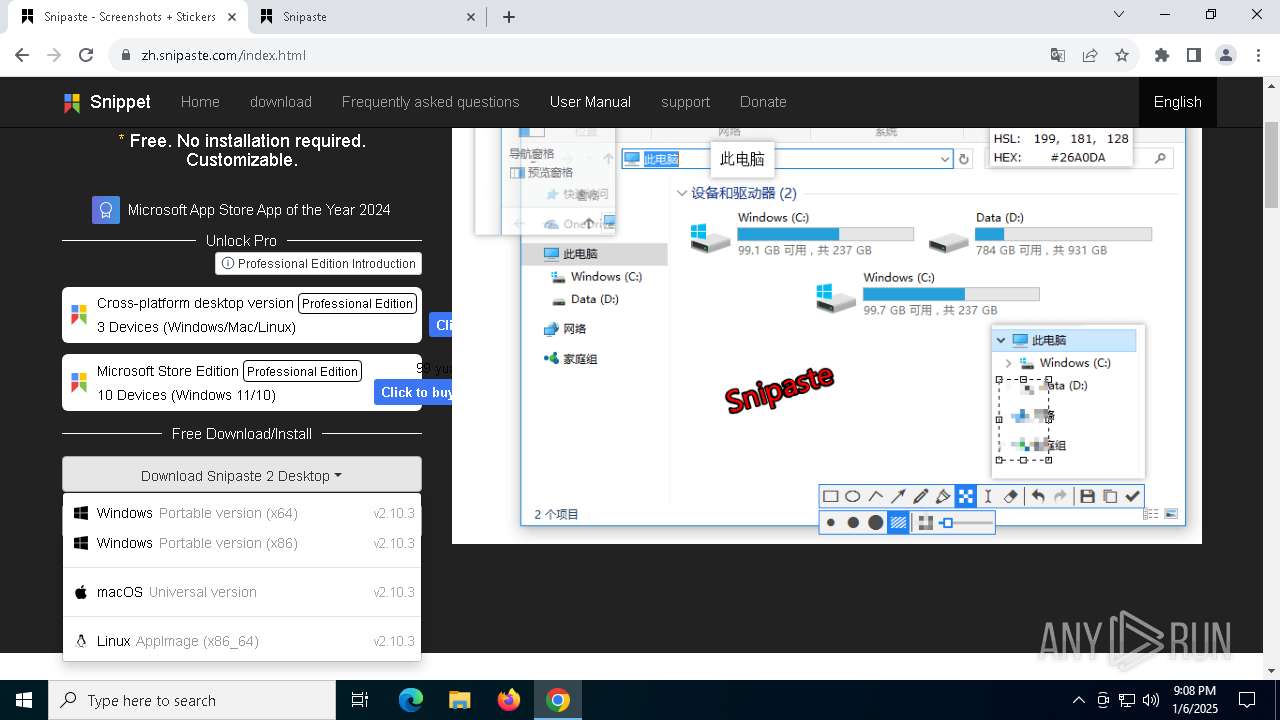Select Windows Portable version (x64) download
The height and width of the screenshot is (720, 1280).
(x=242, y=513)
